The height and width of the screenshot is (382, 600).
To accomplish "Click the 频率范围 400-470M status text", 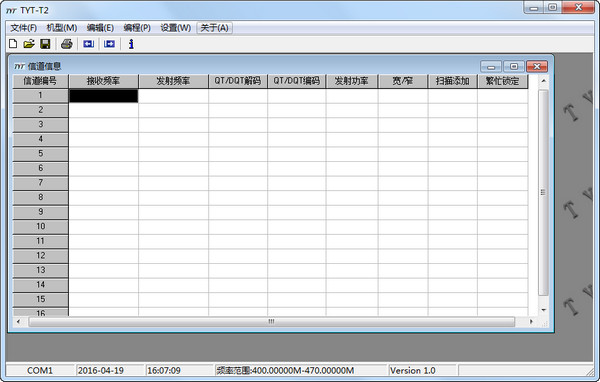I will (285, 371).
